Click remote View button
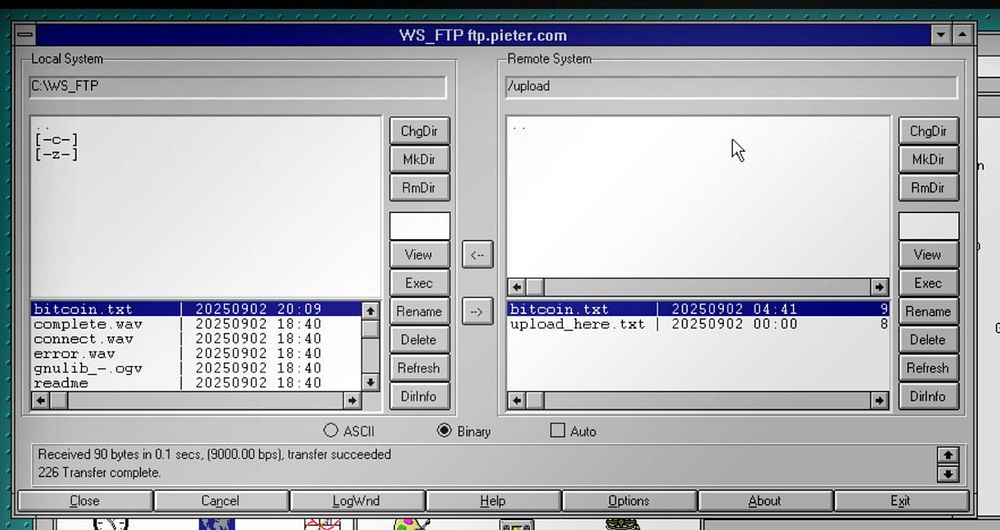The image size is (1000, 530). [x=928, y=254]
